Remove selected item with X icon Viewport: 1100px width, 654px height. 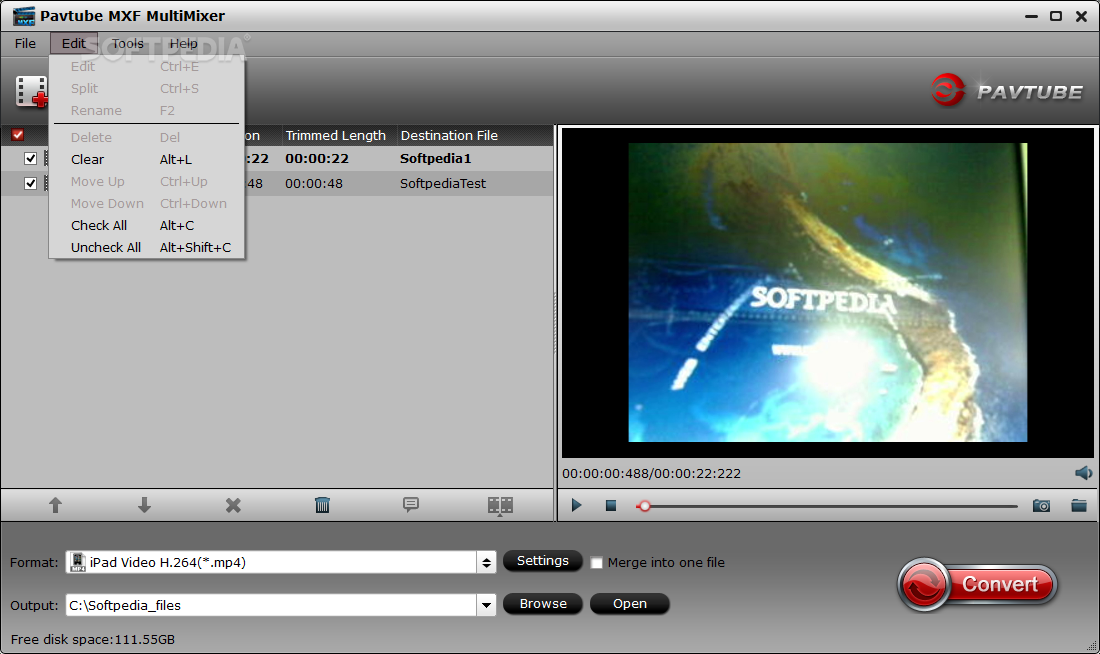[233, 505]
